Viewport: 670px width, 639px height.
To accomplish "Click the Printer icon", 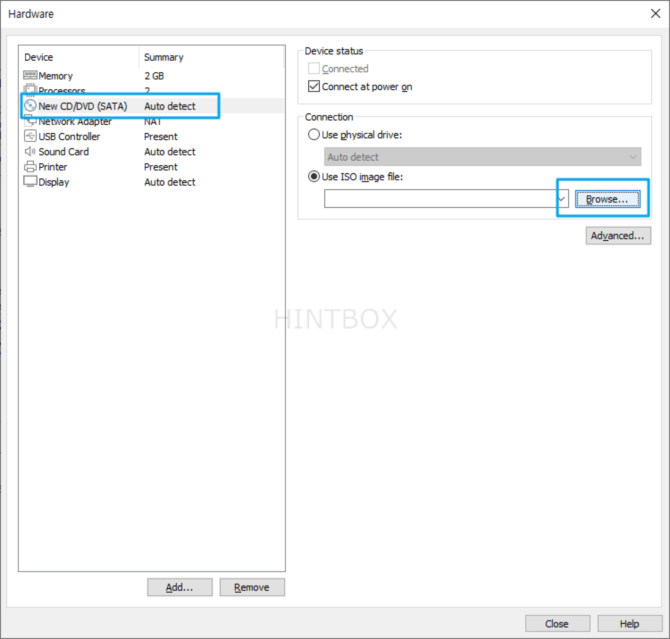I will point(30,167).
